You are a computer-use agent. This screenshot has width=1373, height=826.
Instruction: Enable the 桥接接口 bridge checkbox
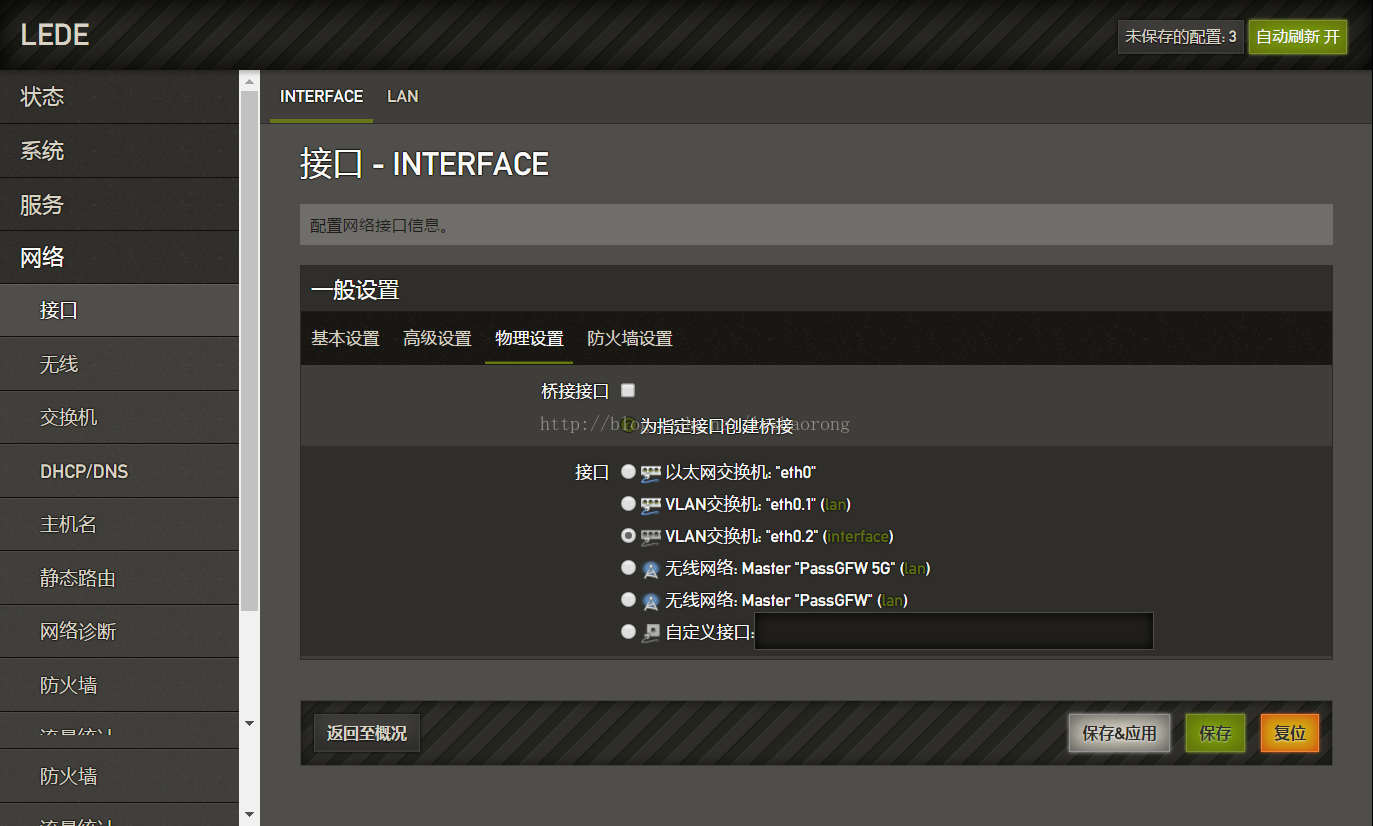(x=628, y=390)
